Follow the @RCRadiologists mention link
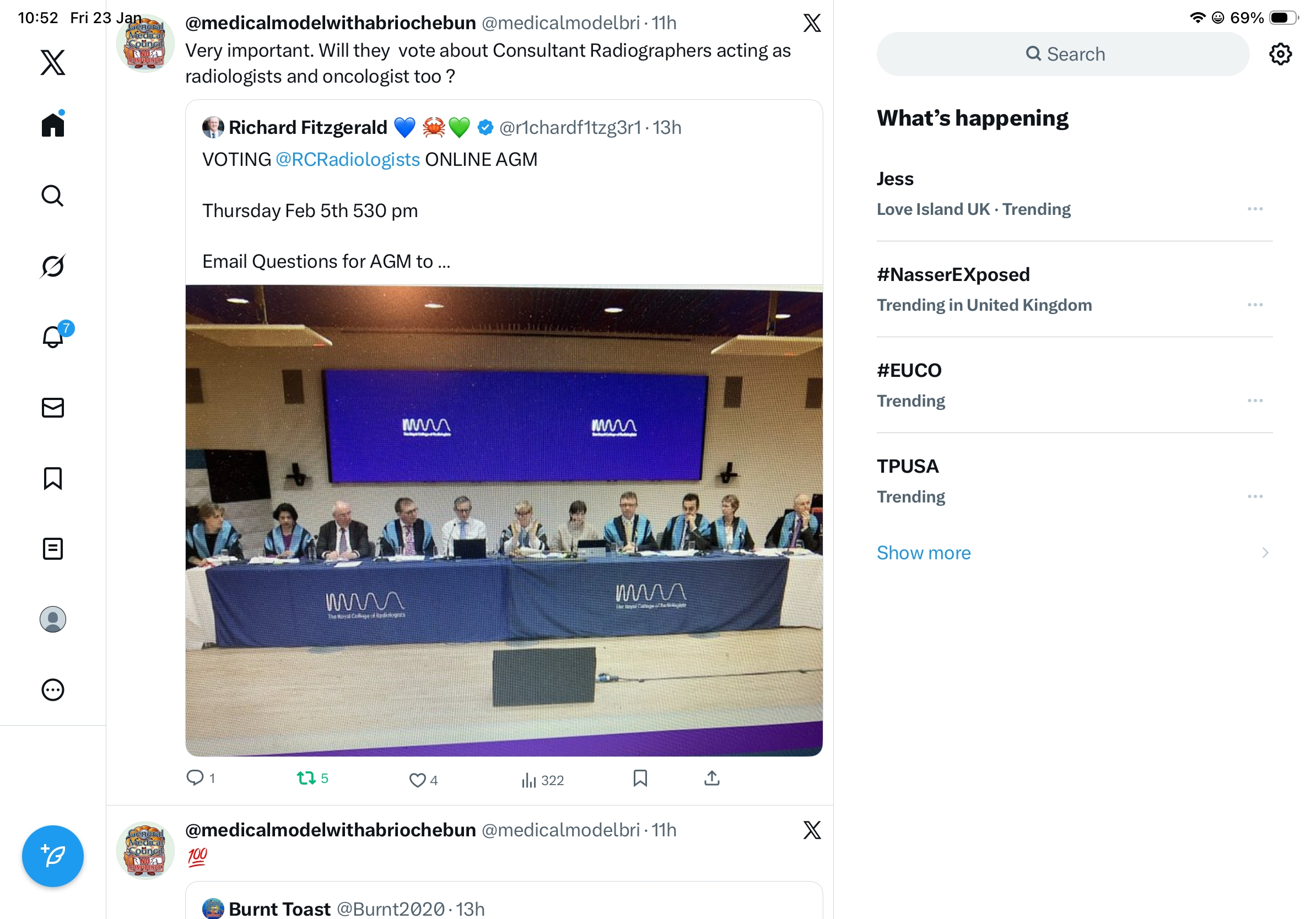1316x919 pixels. pos(347,159)
